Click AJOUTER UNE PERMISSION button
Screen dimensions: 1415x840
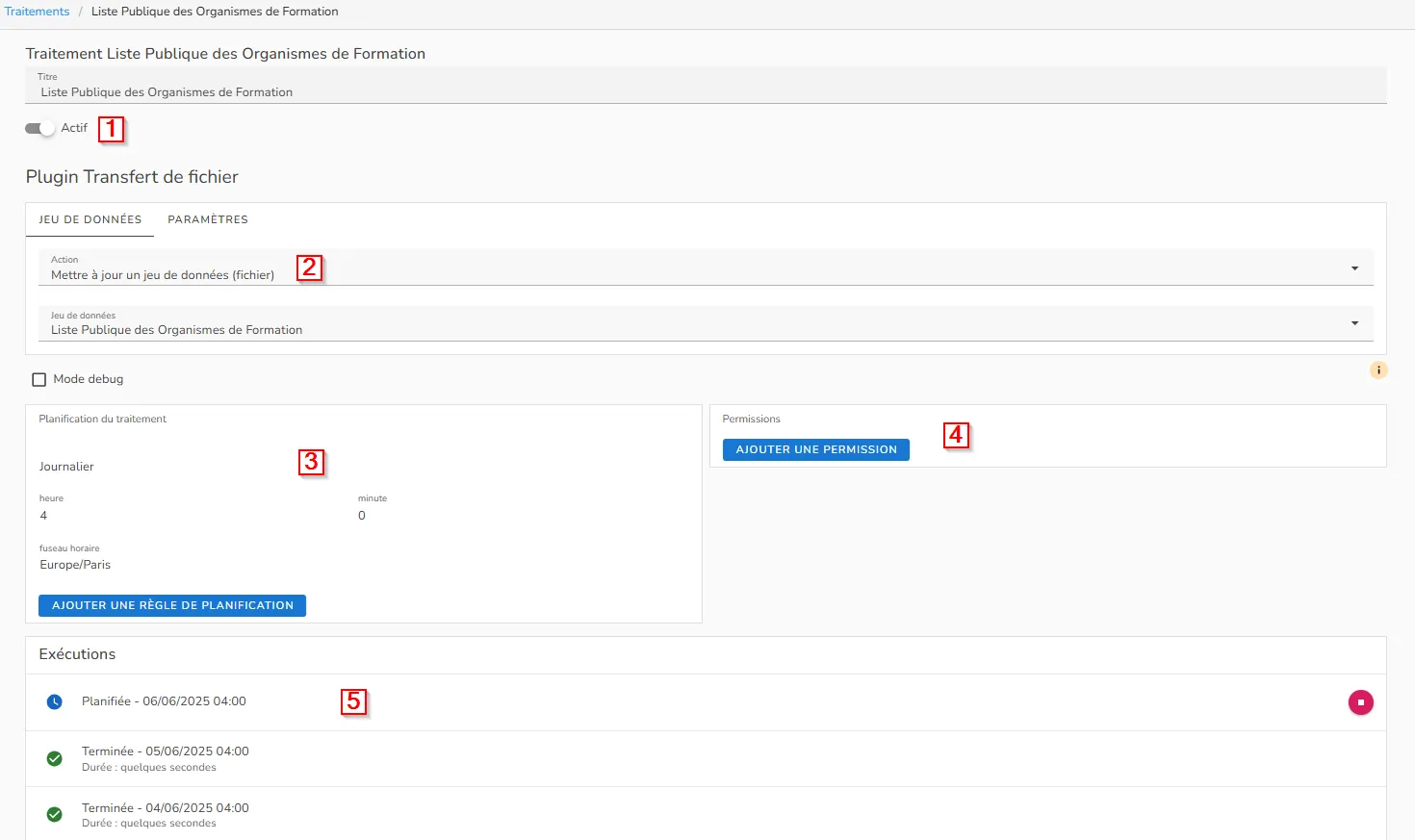[x=816, y=449]
